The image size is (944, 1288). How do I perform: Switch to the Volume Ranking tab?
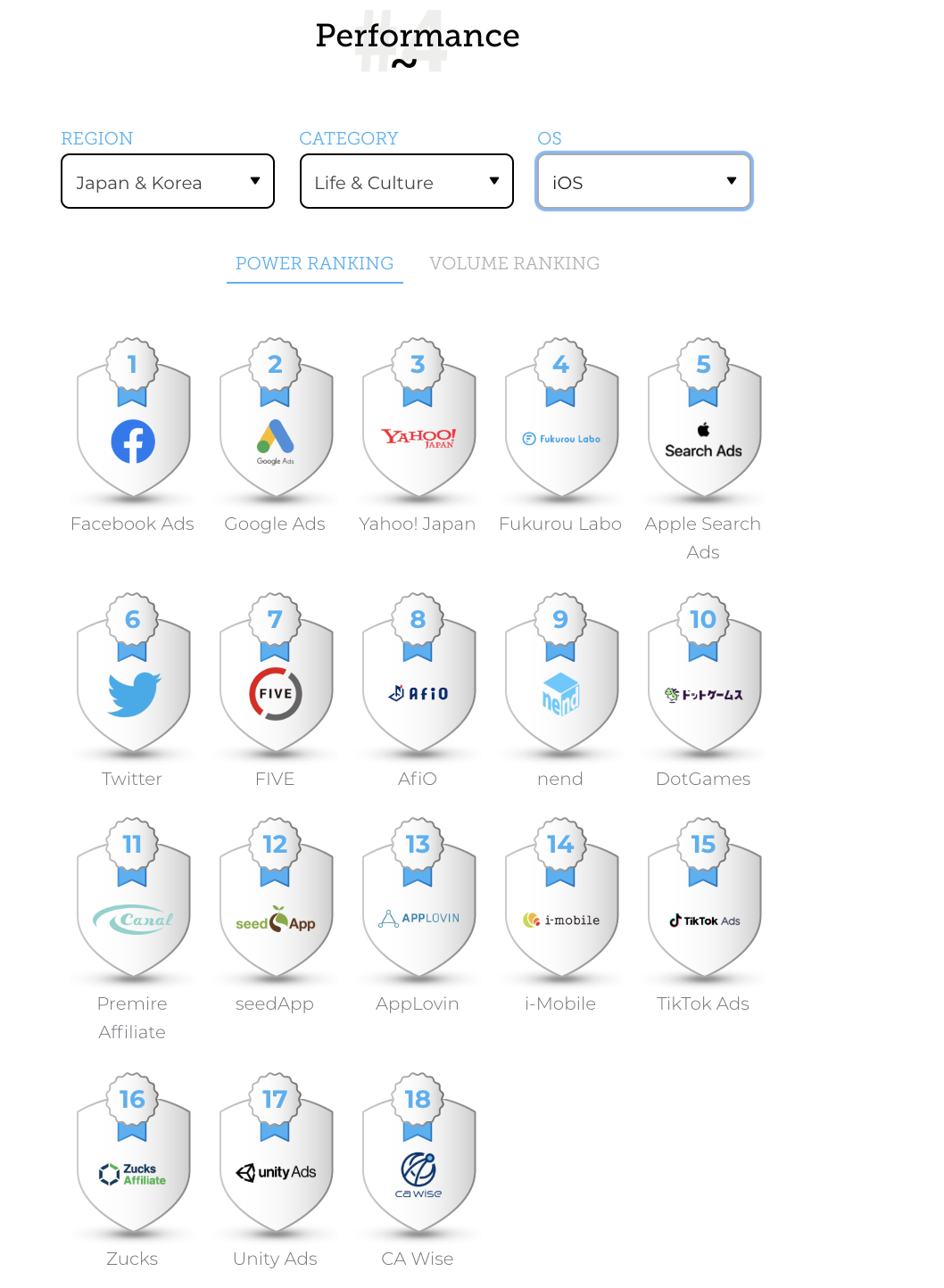(x=515, y=263)
